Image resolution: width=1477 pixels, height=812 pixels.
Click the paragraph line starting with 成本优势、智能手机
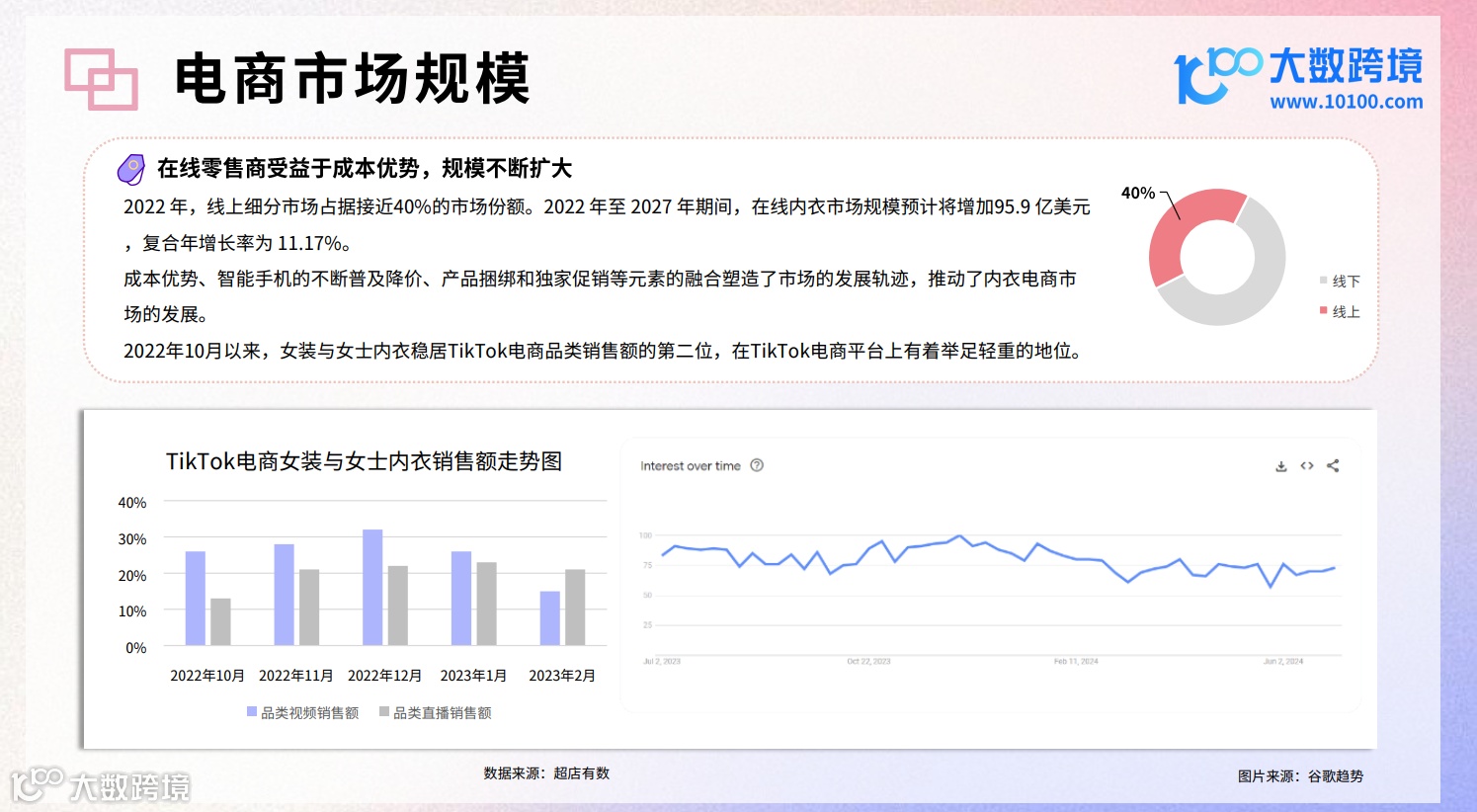tap(600, 279)
